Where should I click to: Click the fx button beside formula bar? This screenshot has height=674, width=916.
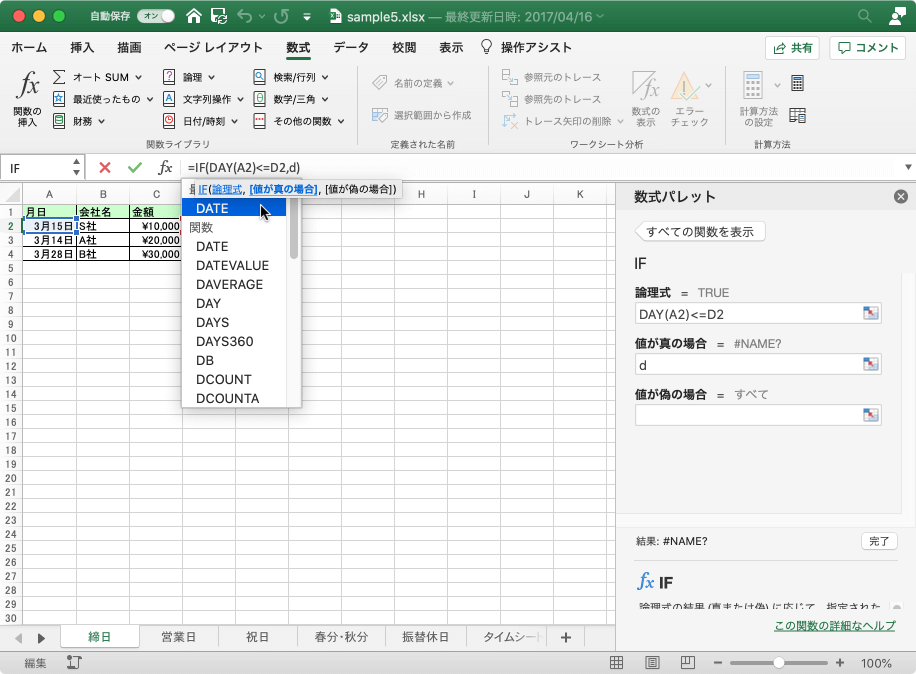(165, 168)
